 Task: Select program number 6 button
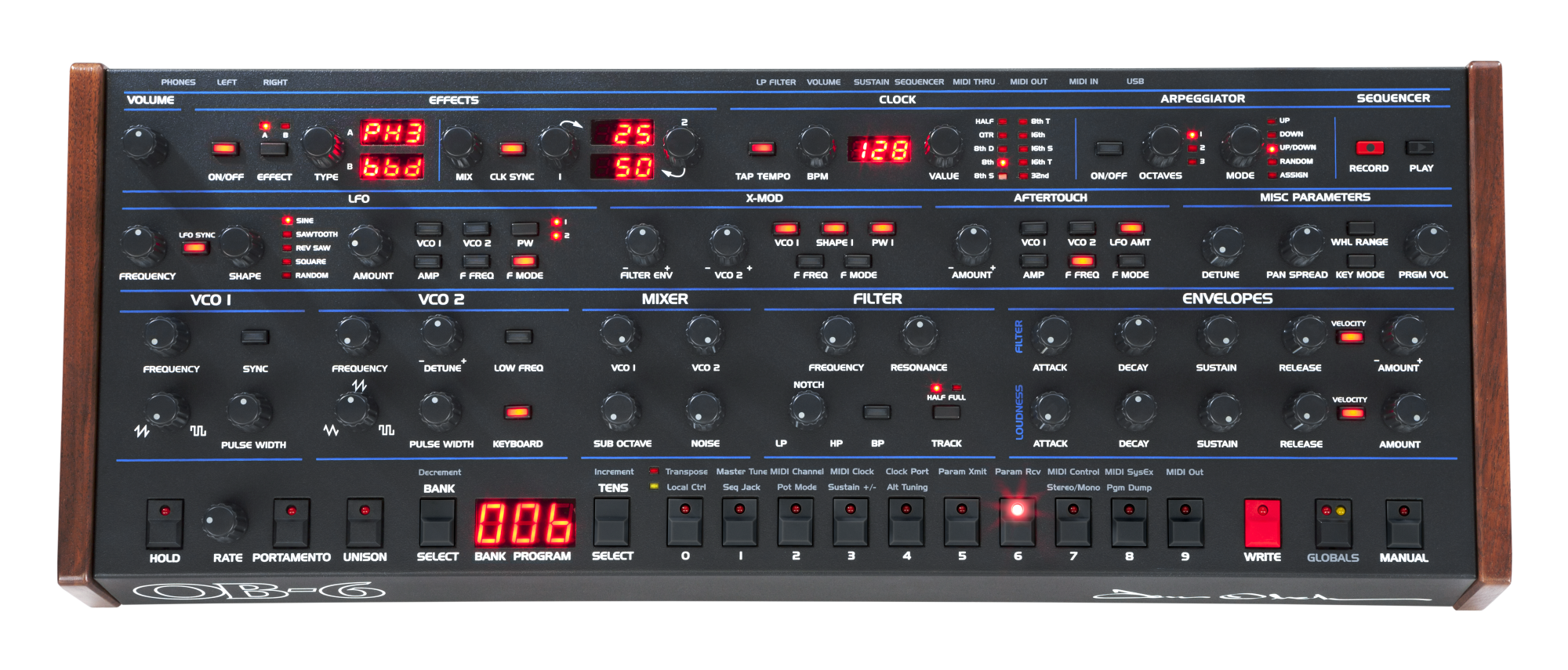[x=1017, y=523]
